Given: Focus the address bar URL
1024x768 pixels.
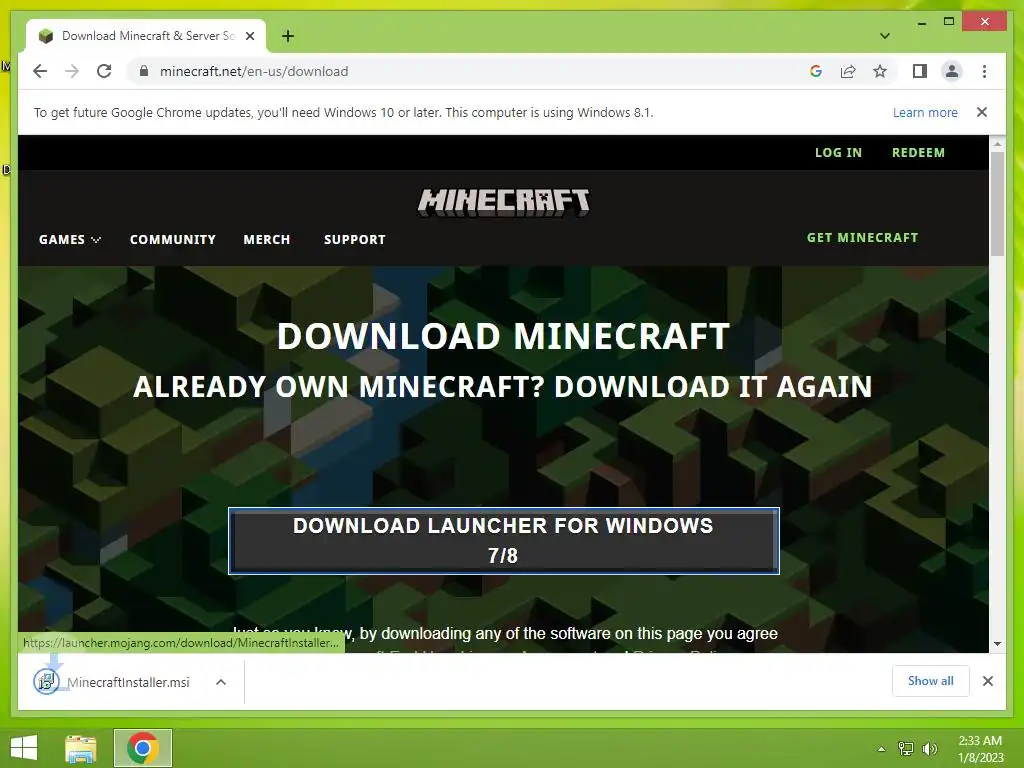Looking at the screenshot, I should coord(254,71).
